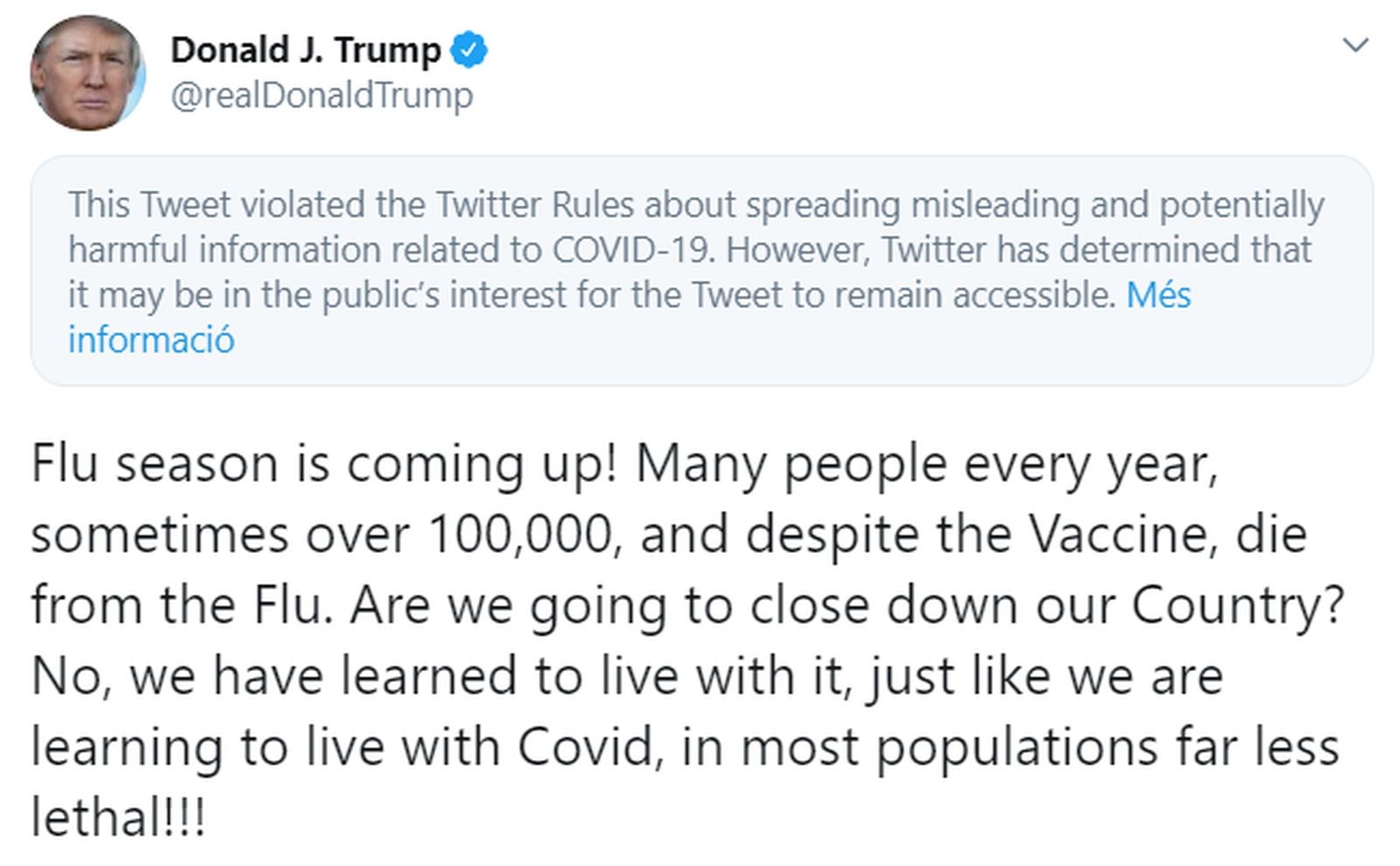Click "lethal!!!" at the tweet's end
Screen dimensions: 1400x866
click(x=118, y=818)
